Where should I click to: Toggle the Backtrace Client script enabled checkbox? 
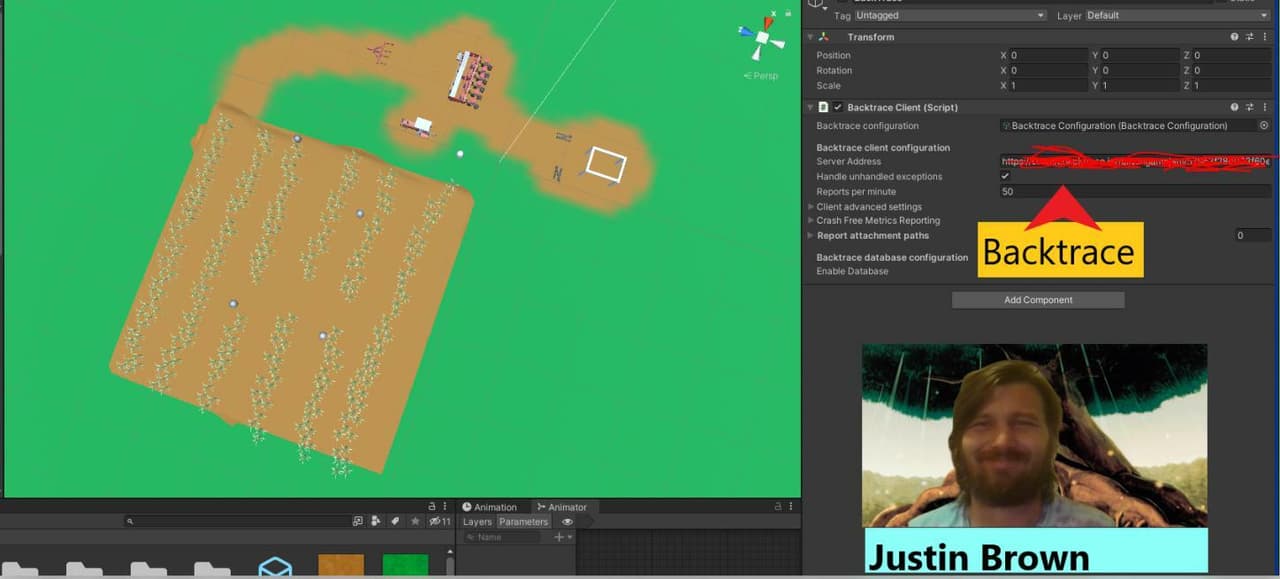pyautogui.click(x=837, y=107)
